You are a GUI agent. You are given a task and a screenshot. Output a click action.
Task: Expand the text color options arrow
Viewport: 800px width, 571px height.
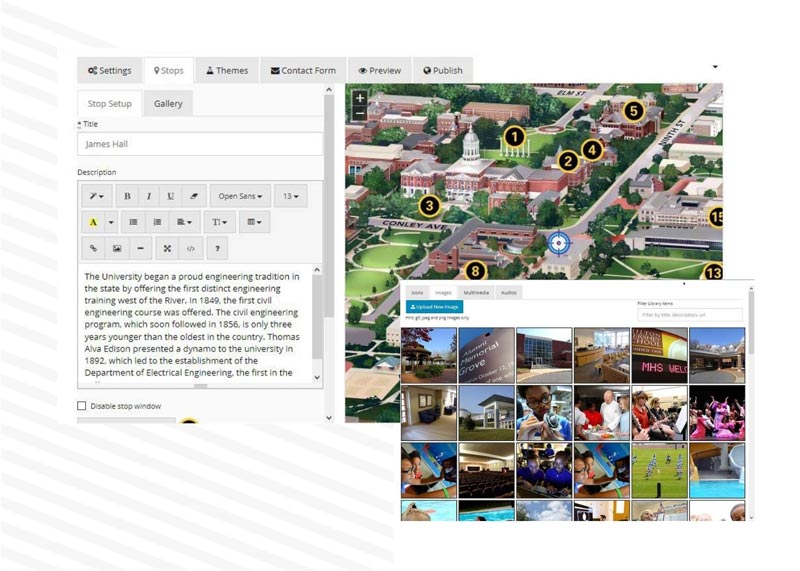click(x=111, y=222)
